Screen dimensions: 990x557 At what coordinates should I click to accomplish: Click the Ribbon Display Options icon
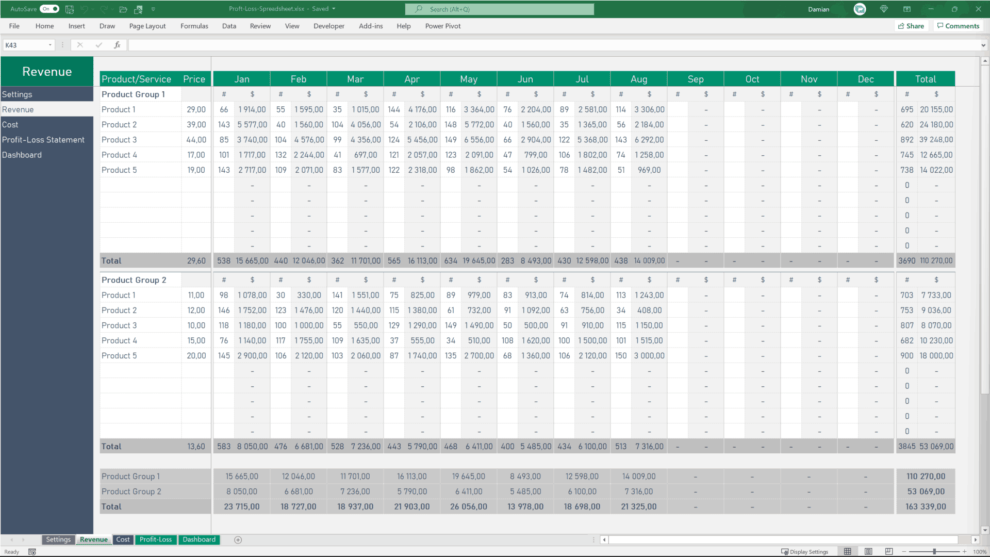tap(907, 9)
